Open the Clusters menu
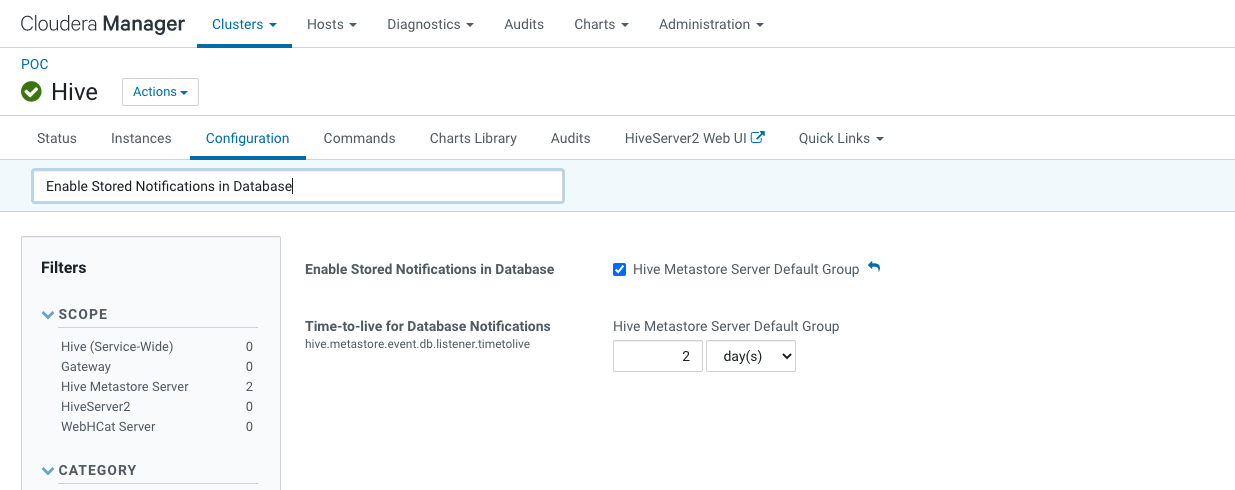The height and width of the screenshot is (490, 1235). (x=244, y=24)
